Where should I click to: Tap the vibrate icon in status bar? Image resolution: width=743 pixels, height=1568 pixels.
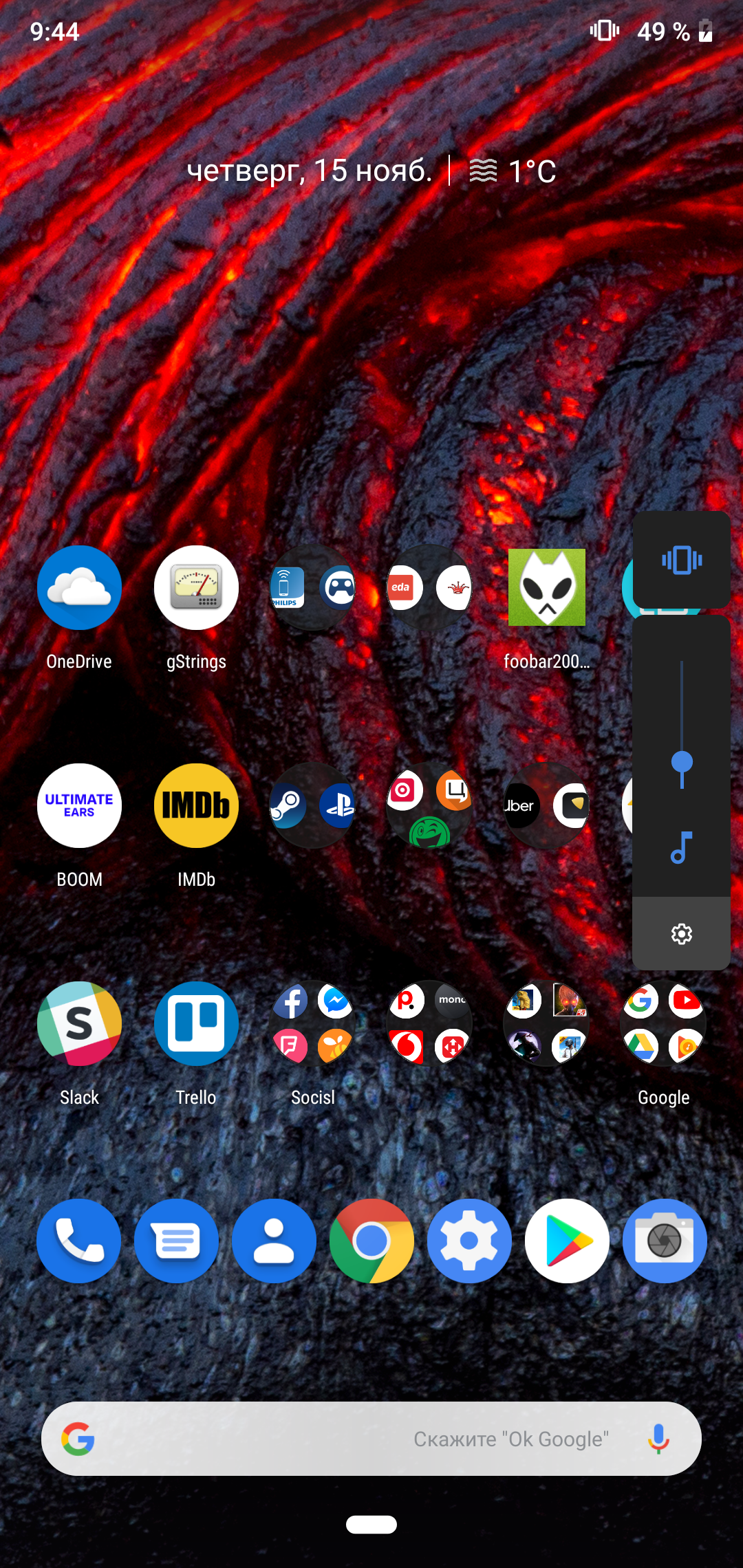[x=605, y=30]
